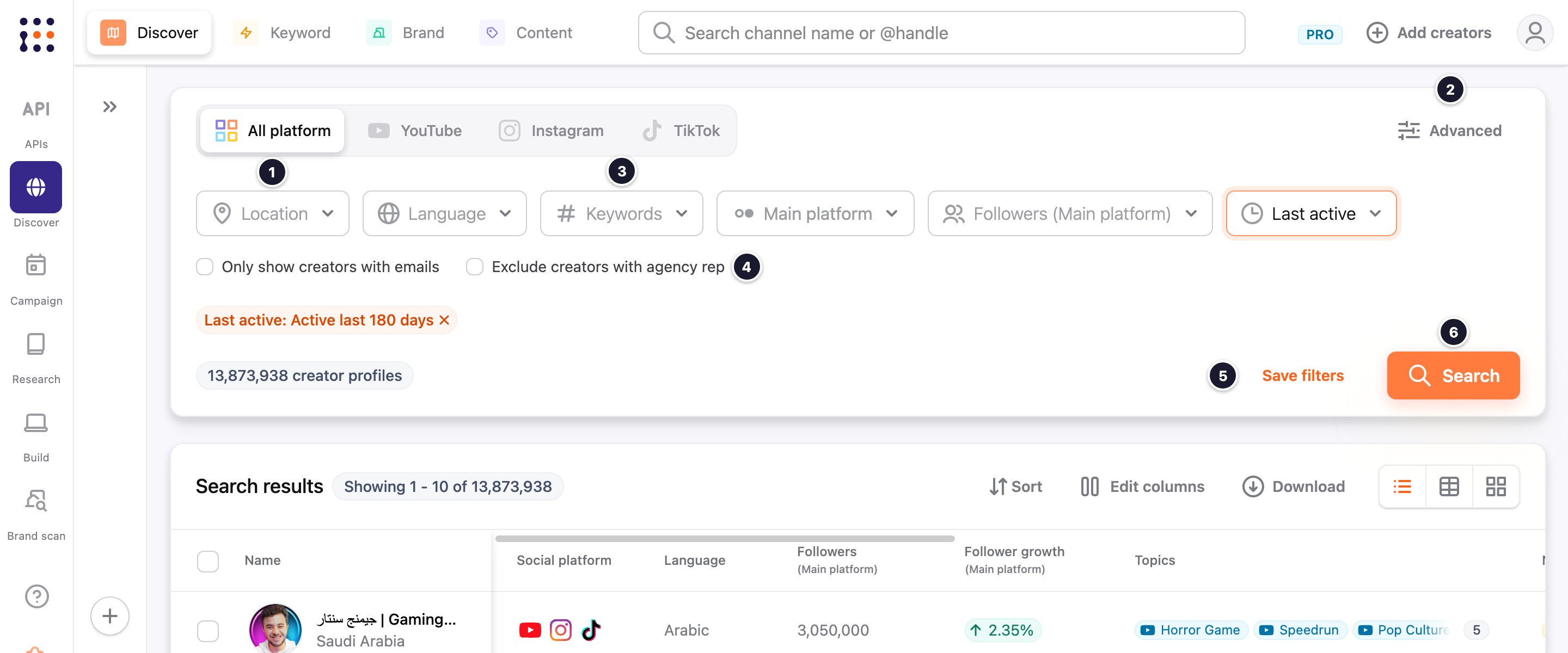Click the horizontal table scrollbar
1568x653 pixels.
pyautogui.click(x=724, y=538)
